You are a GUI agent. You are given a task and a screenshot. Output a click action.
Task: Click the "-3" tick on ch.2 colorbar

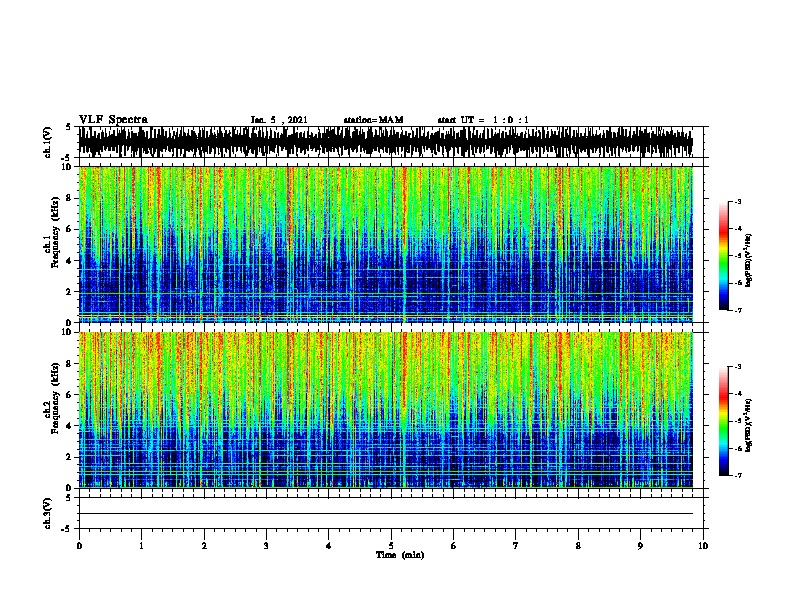pyautogui.click(x=737, y=367)
